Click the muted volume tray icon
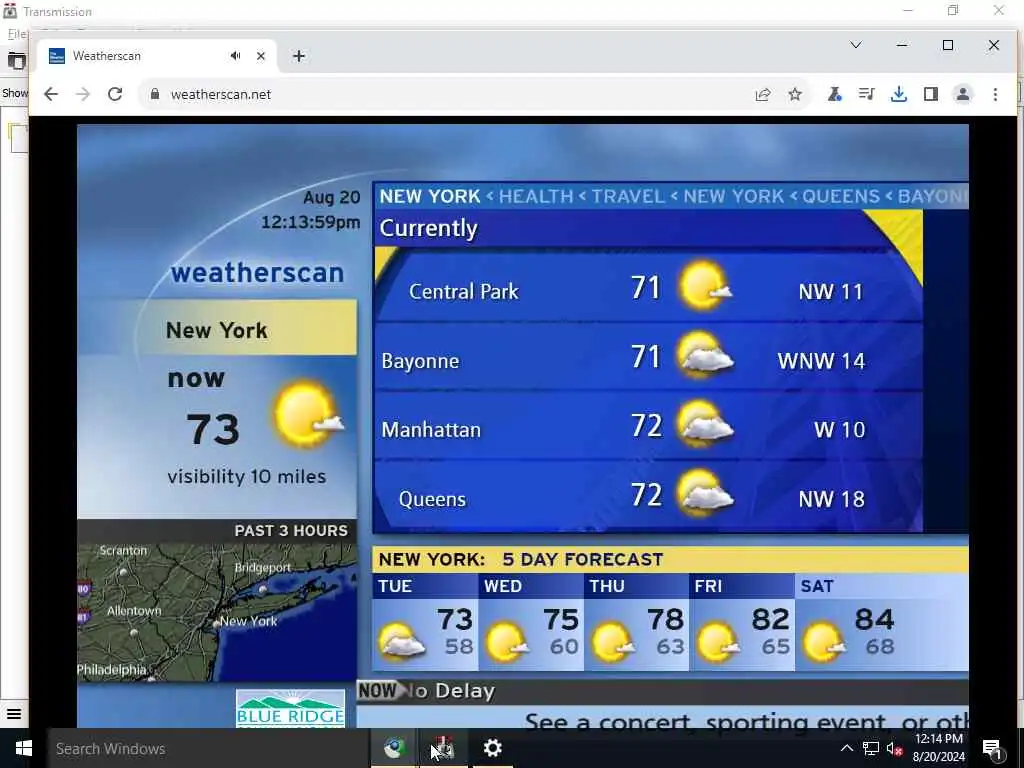 coord(894,748)
